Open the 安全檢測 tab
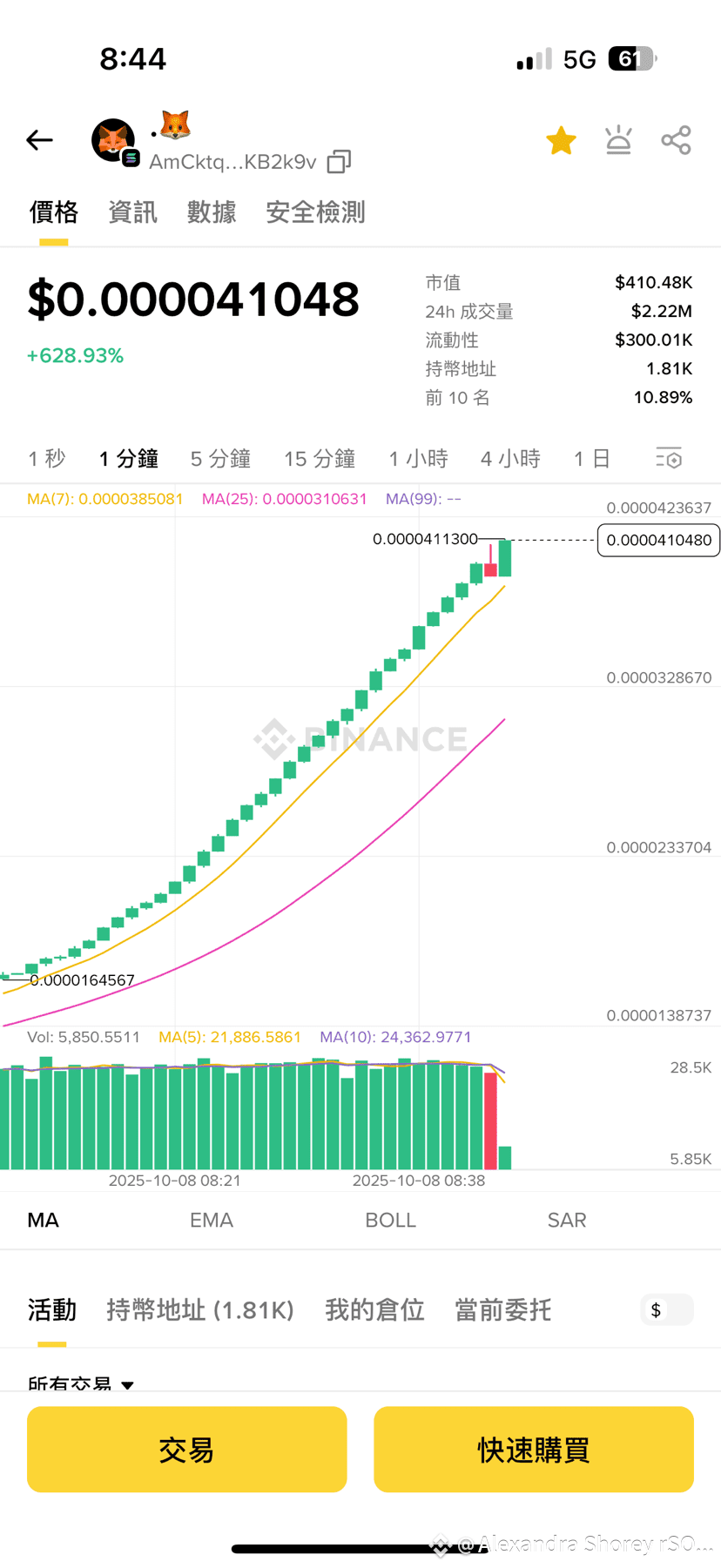Screen dimensions: 721x1568 pyautogui.click(x=315, y=212)
